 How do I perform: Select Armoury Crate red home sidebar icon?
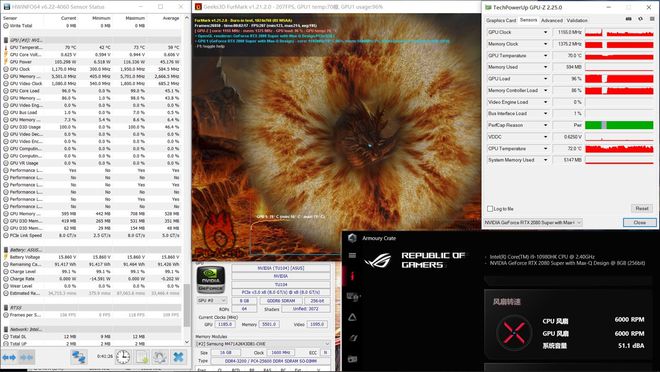[352, 276]
